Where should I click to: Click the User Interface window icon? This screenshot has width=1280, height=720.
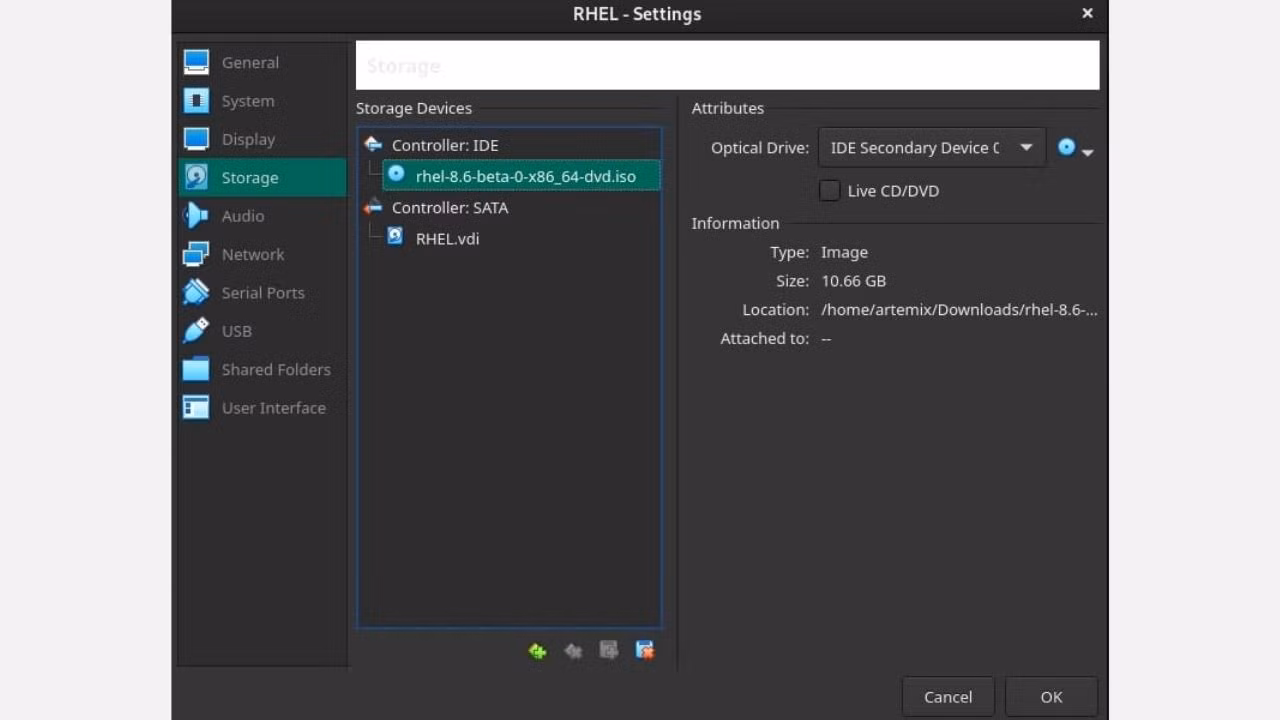click(x=196, y=408)
